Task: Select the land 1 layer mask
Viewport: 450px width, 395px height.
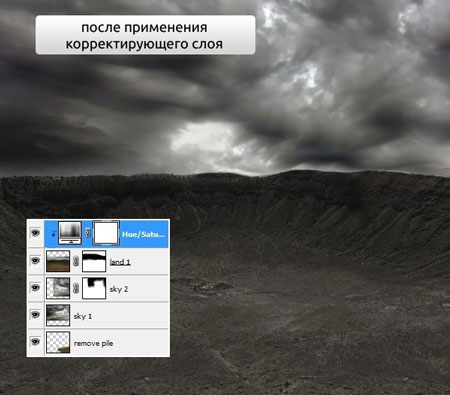Action: click(x=94, y=261)
